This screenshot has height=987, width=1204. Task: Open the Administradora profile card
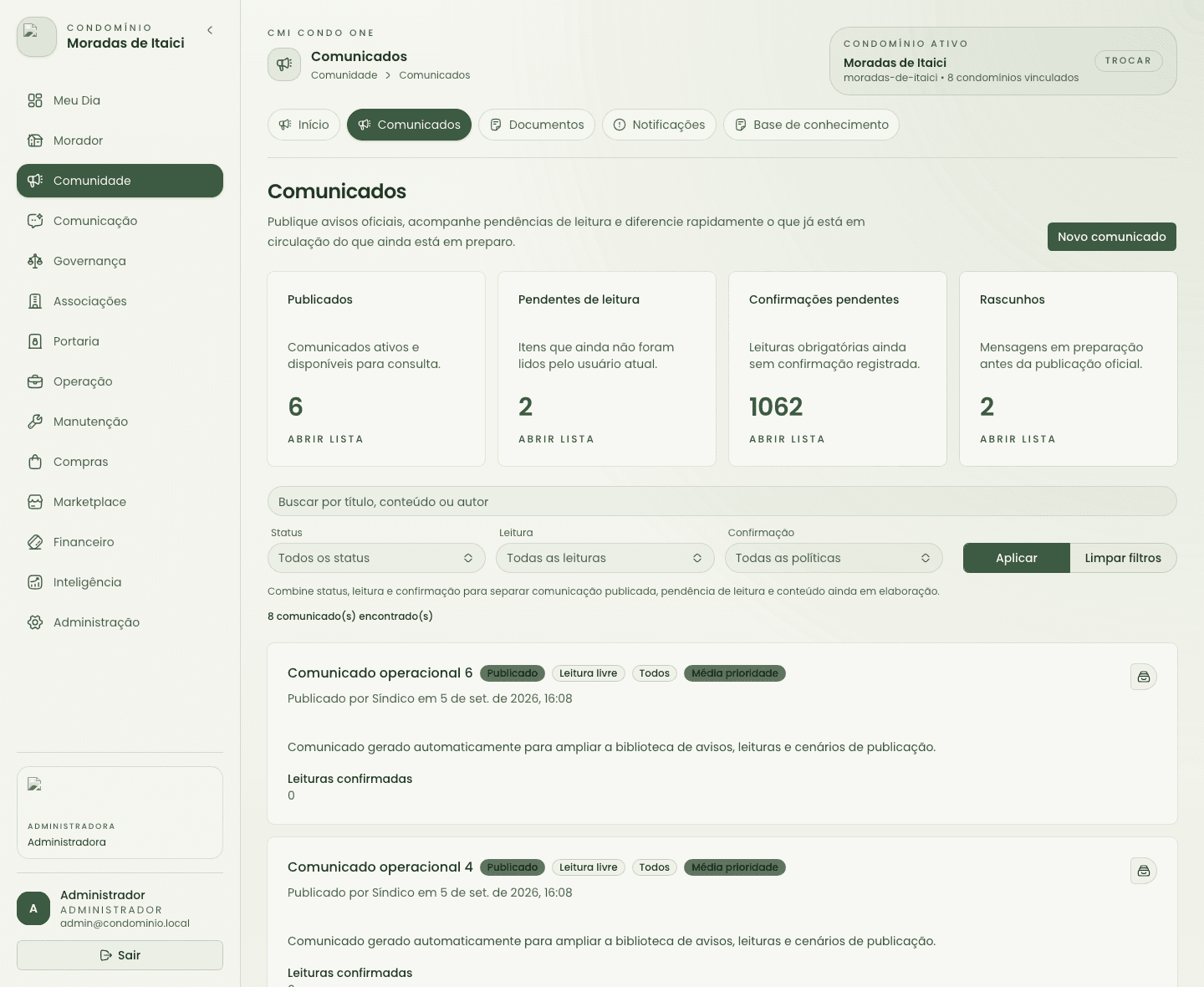pos(120,812)
